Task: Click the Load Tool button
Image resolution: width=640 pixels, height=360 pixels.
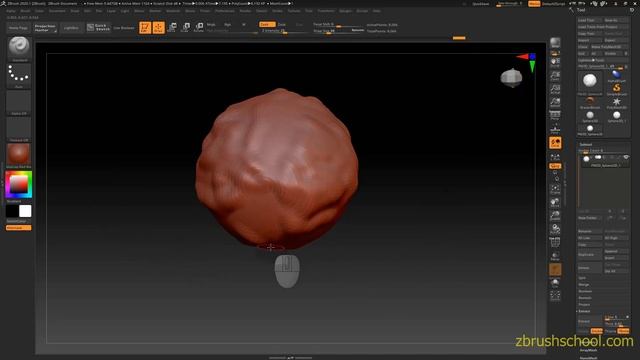Action: tap(589, 20)
